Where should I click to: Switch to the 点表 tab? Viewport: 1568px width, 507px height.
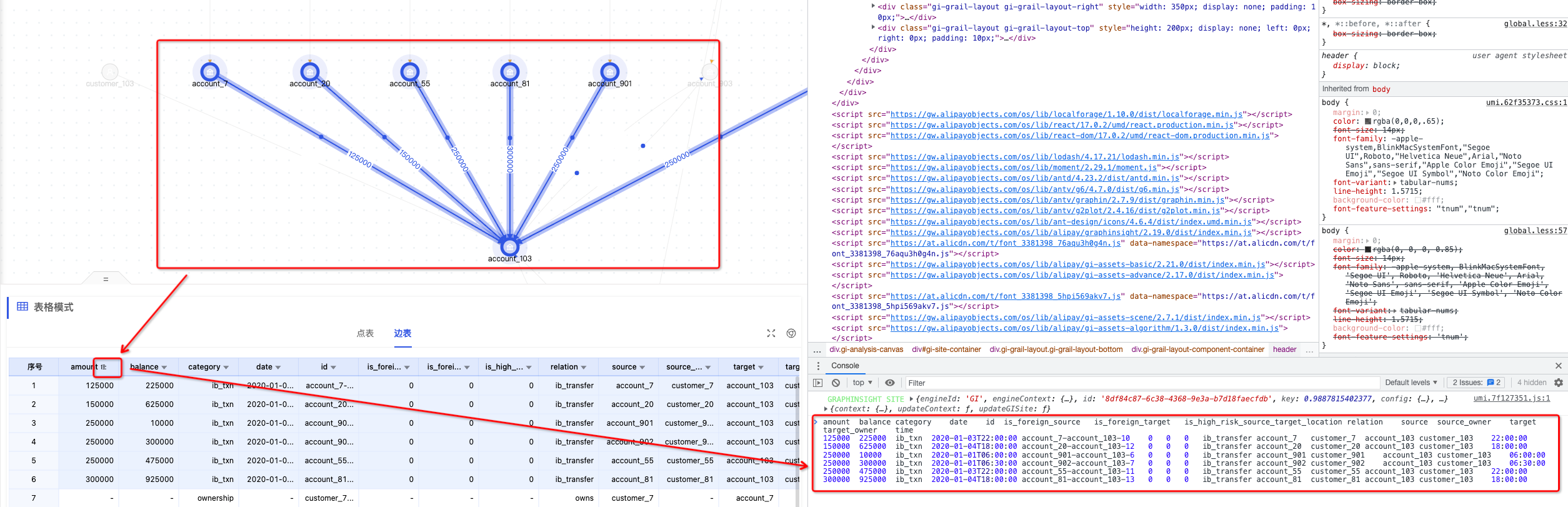pos(365,333)
